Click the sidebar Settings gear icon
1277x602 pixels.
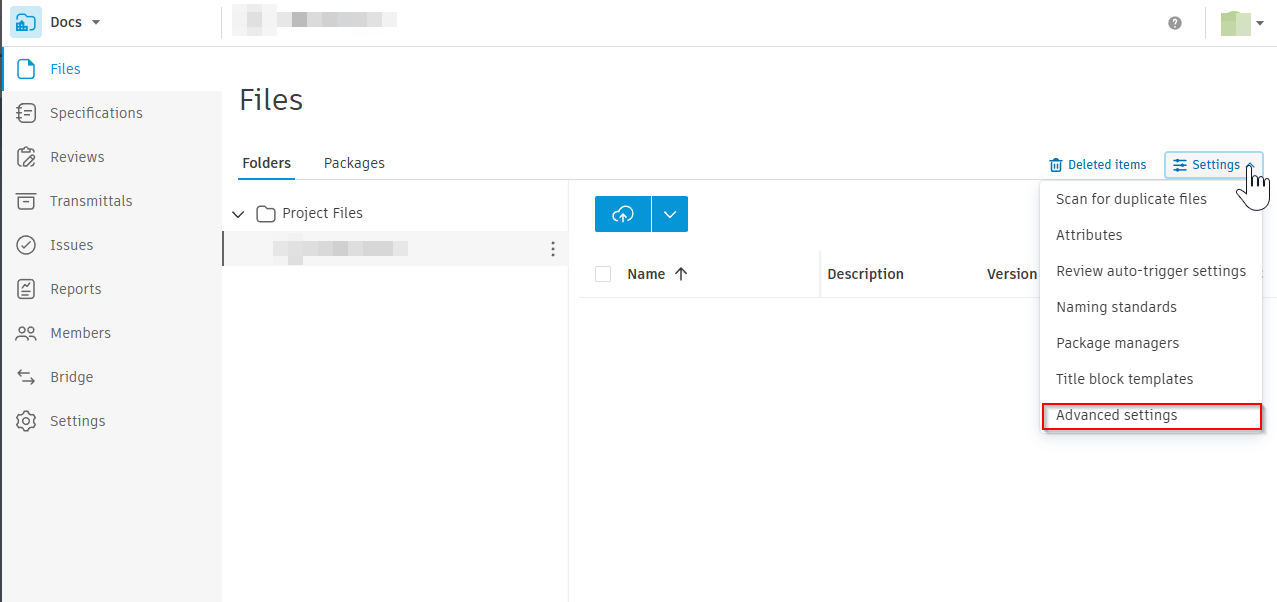pyautogui.click(x=26, y=421)
